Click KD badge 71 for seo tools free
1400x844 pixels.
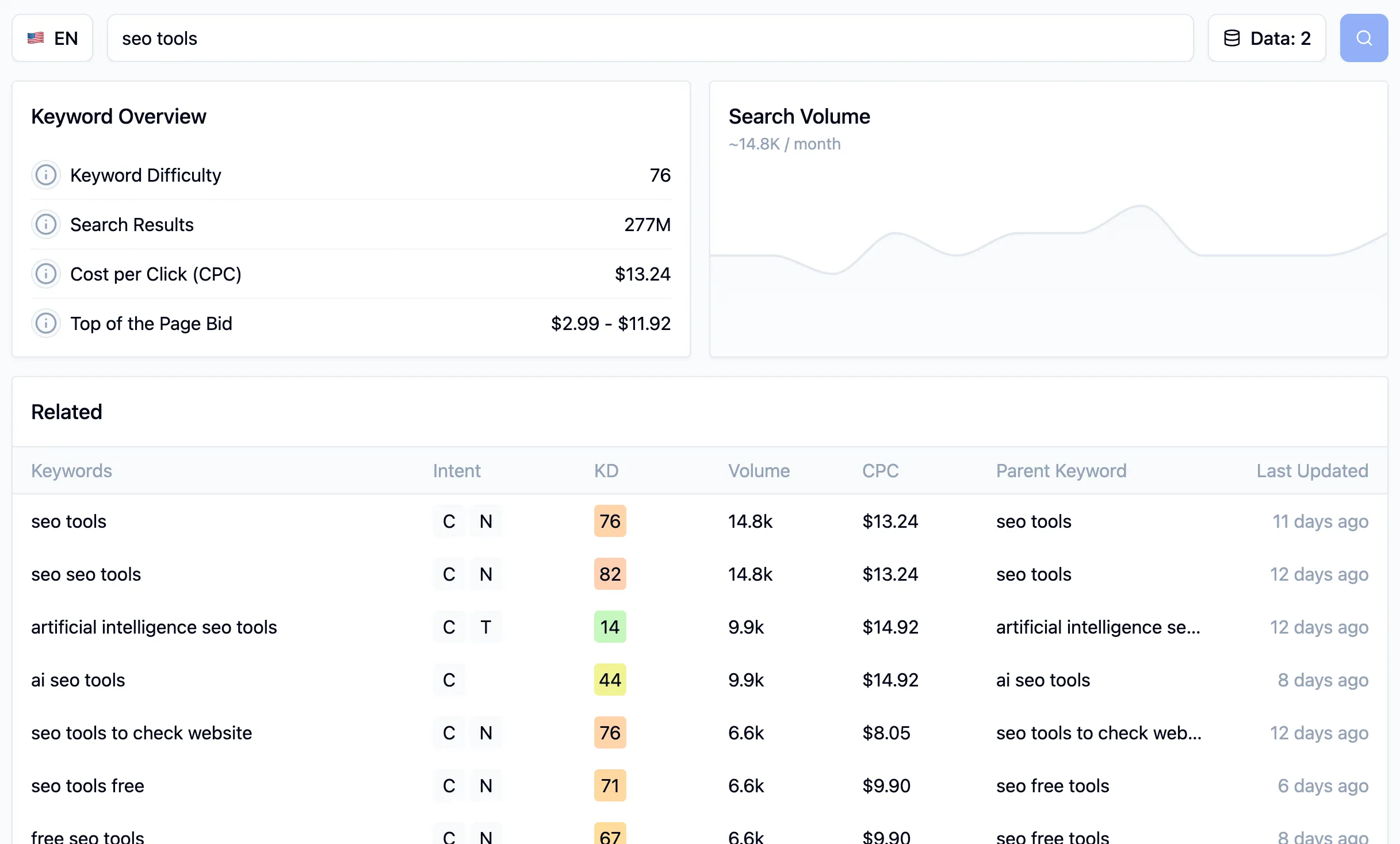click(x=610, y=785)
